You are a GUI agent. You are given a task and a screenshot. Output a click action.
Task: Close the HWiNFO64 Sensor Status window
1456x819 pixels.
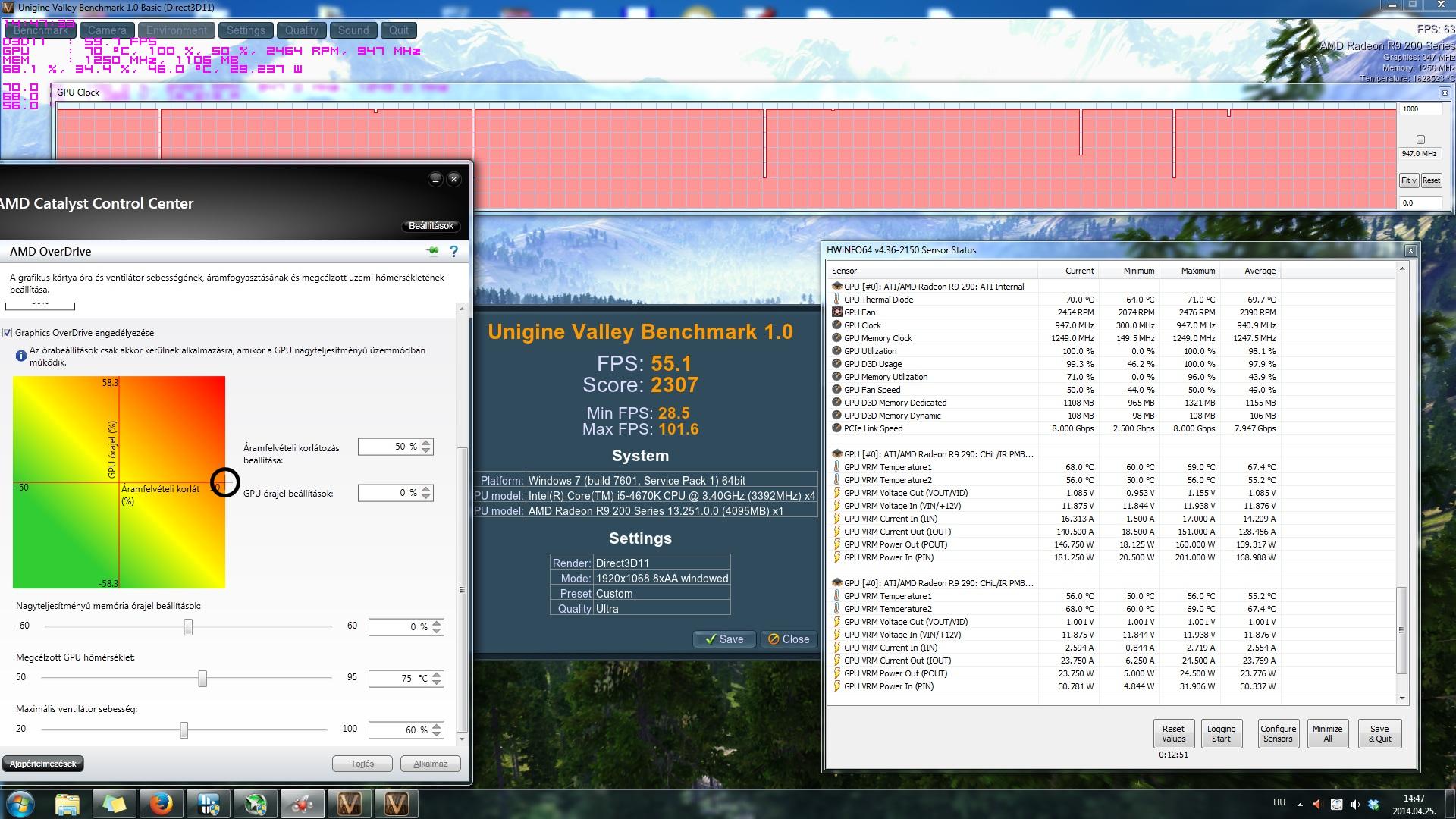(x=1410, y=250)
